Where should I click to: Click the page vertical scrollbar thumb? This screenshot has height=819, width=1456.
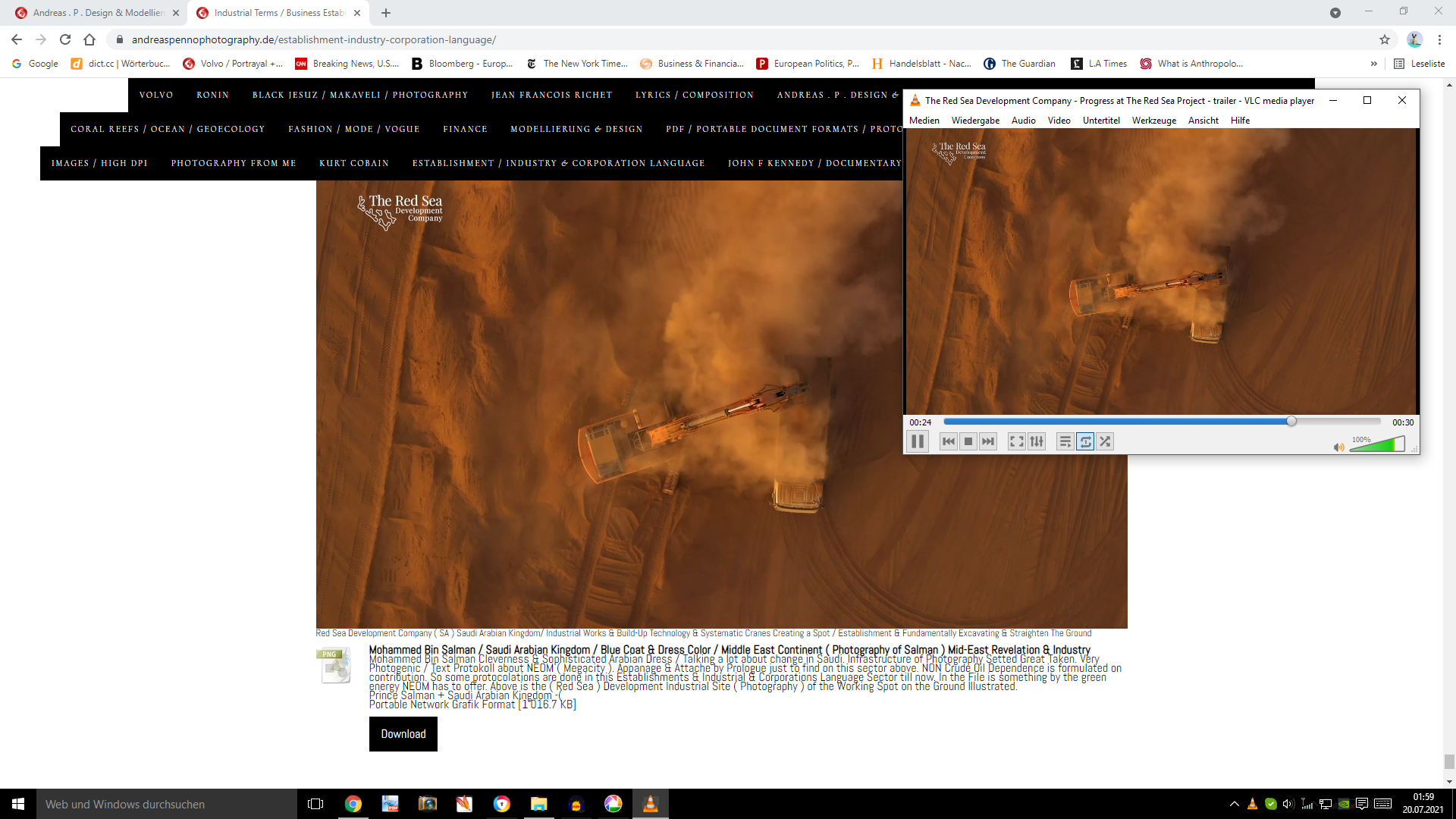pos(1449,761)
